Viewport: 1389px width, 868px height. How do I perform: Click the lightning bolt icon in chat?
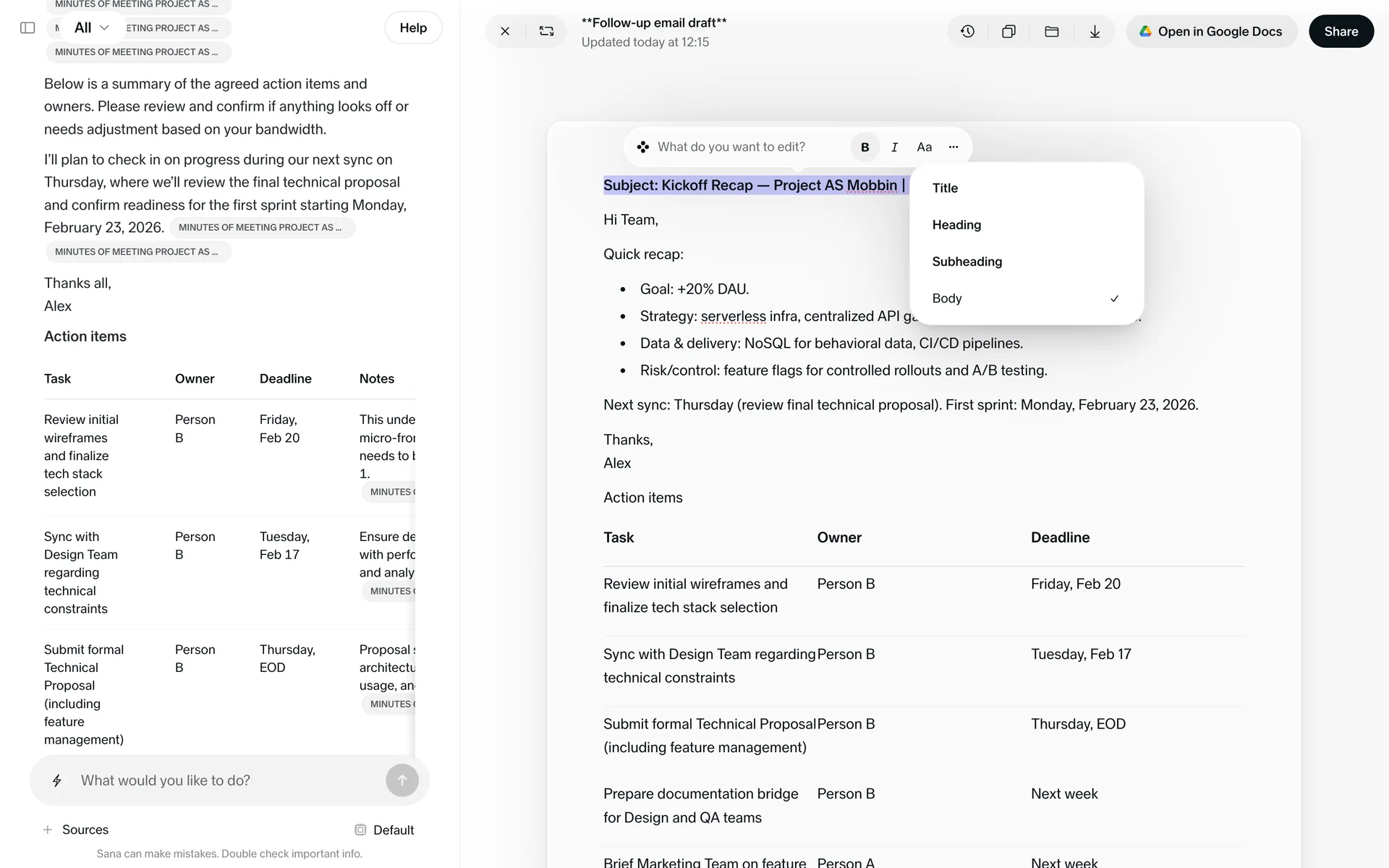point(57,780)
